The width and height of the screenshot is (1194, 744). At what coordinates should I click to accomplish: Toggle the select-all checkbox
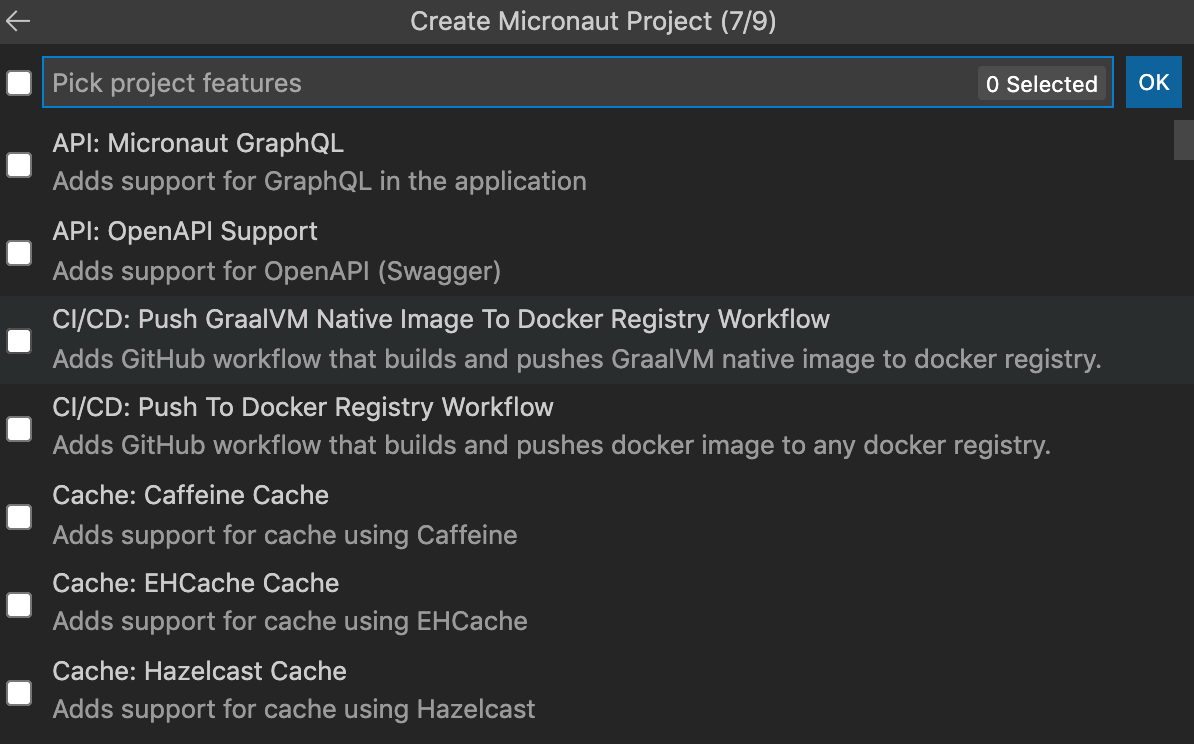click(19, 83)
